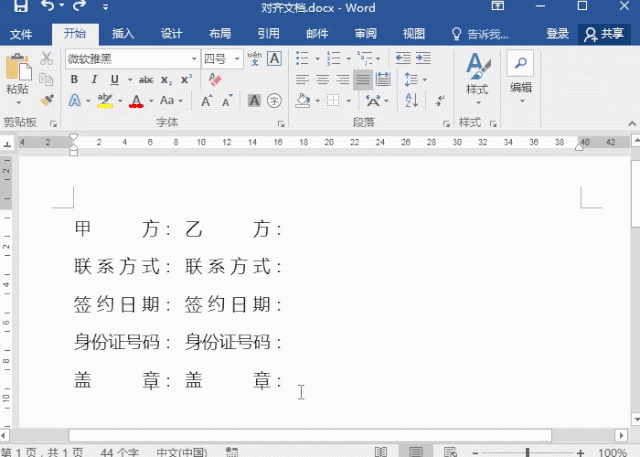Click the 粘贴 paste button
Viewport: 640px width, 457px height.
point(18,73)
